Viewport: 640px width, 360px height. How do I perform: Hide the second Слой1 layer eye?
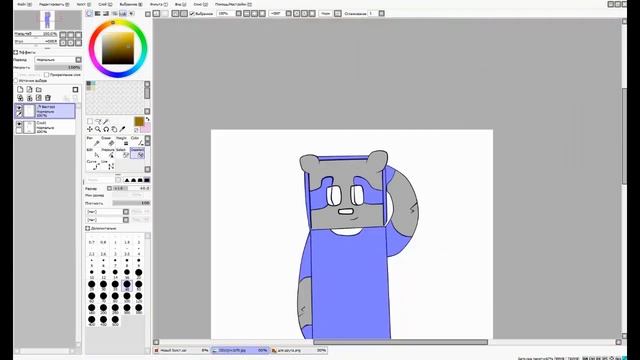tap(19, 124)
